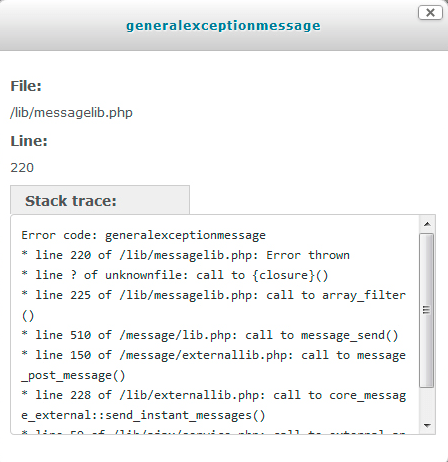This screenshot has width=448, height=462.
Task: Click the 'call to {closure}()' trace row
Action: tap(175, 275)
